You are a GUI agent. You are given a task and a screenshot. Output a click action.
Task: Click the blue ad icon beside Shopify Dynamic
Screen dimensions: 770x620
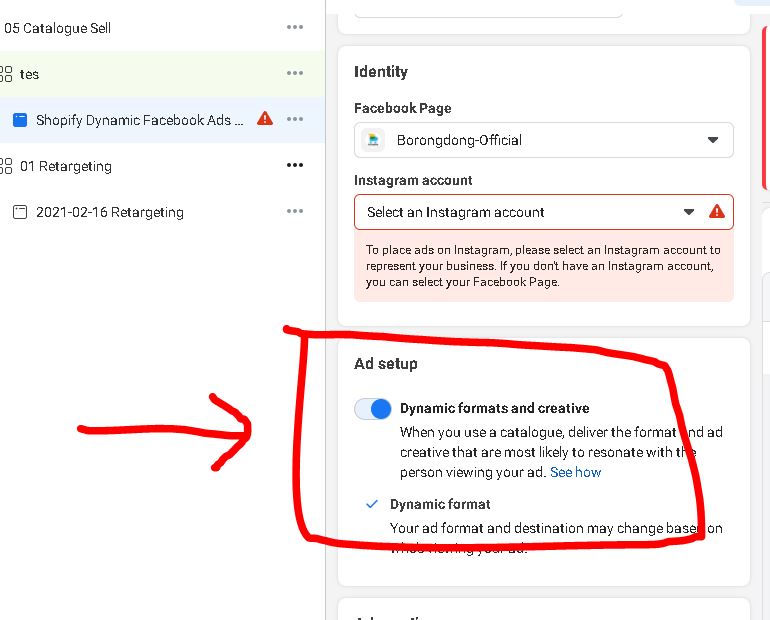coord(20,120)
